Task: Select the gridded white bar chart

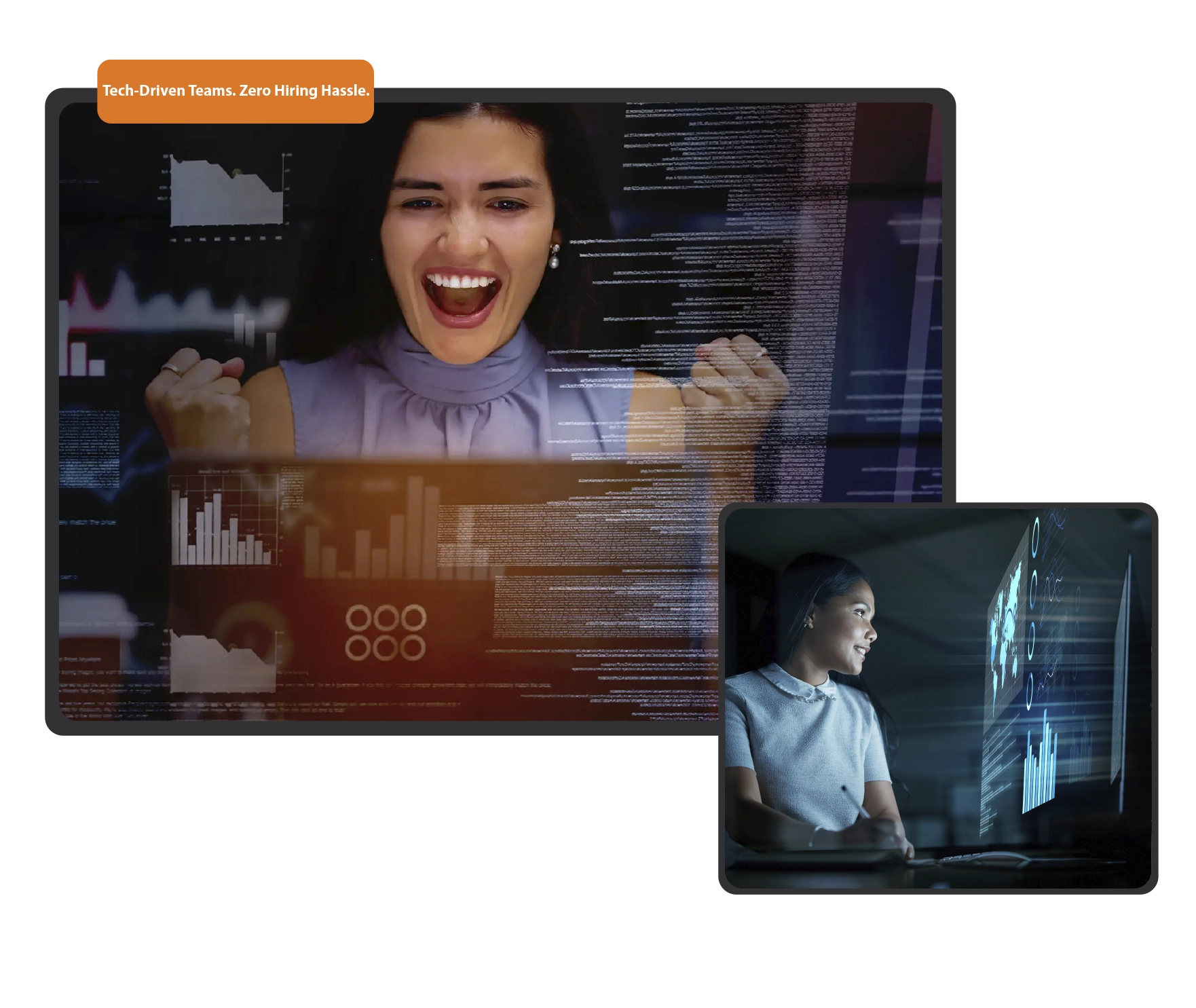Action: point(224,521)
